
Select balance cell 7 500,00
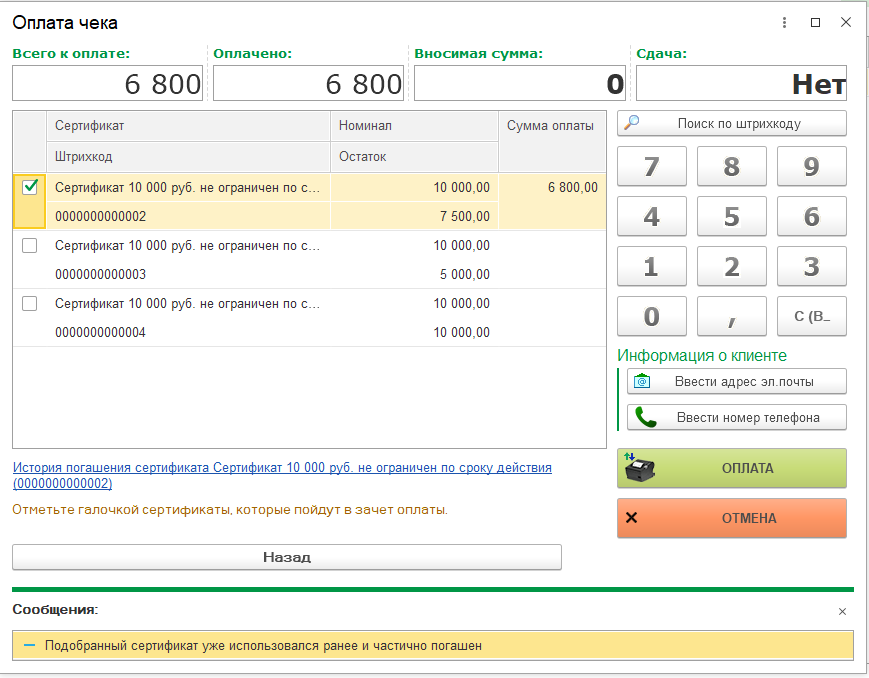point(414,216)
